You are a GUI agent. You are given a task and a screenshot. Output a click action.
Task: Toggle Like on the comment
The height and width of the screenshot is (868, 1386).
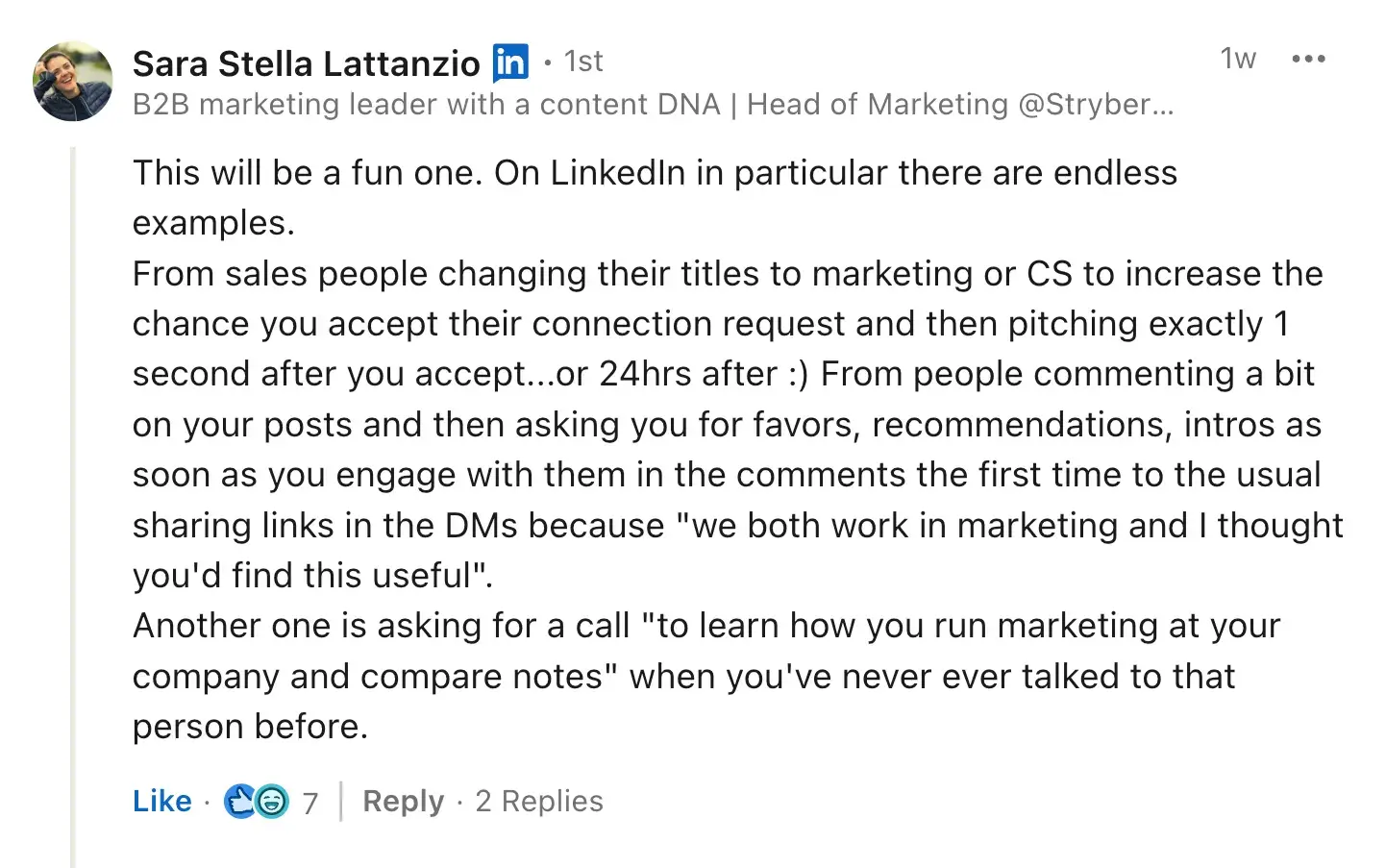[161, 800]
